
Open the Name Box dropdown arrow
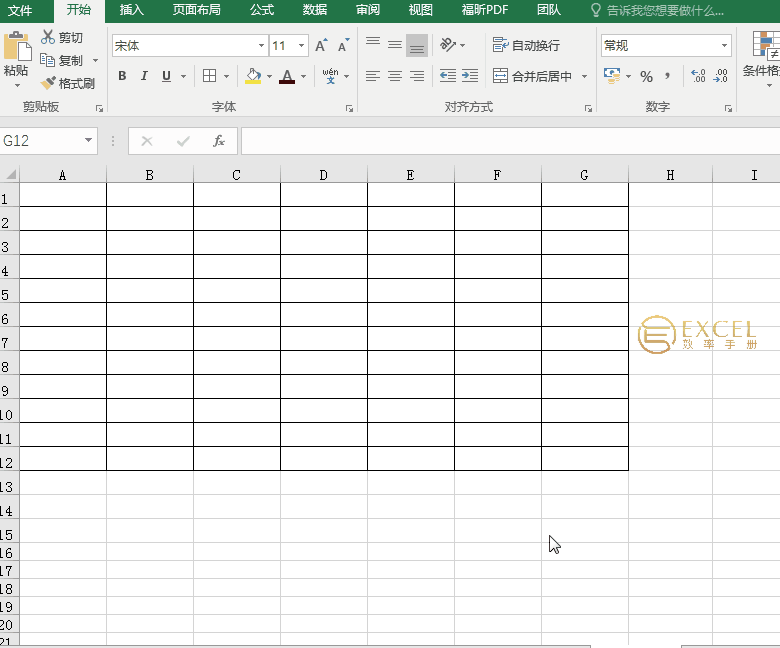pyautogui.click(x=88, y=140)
